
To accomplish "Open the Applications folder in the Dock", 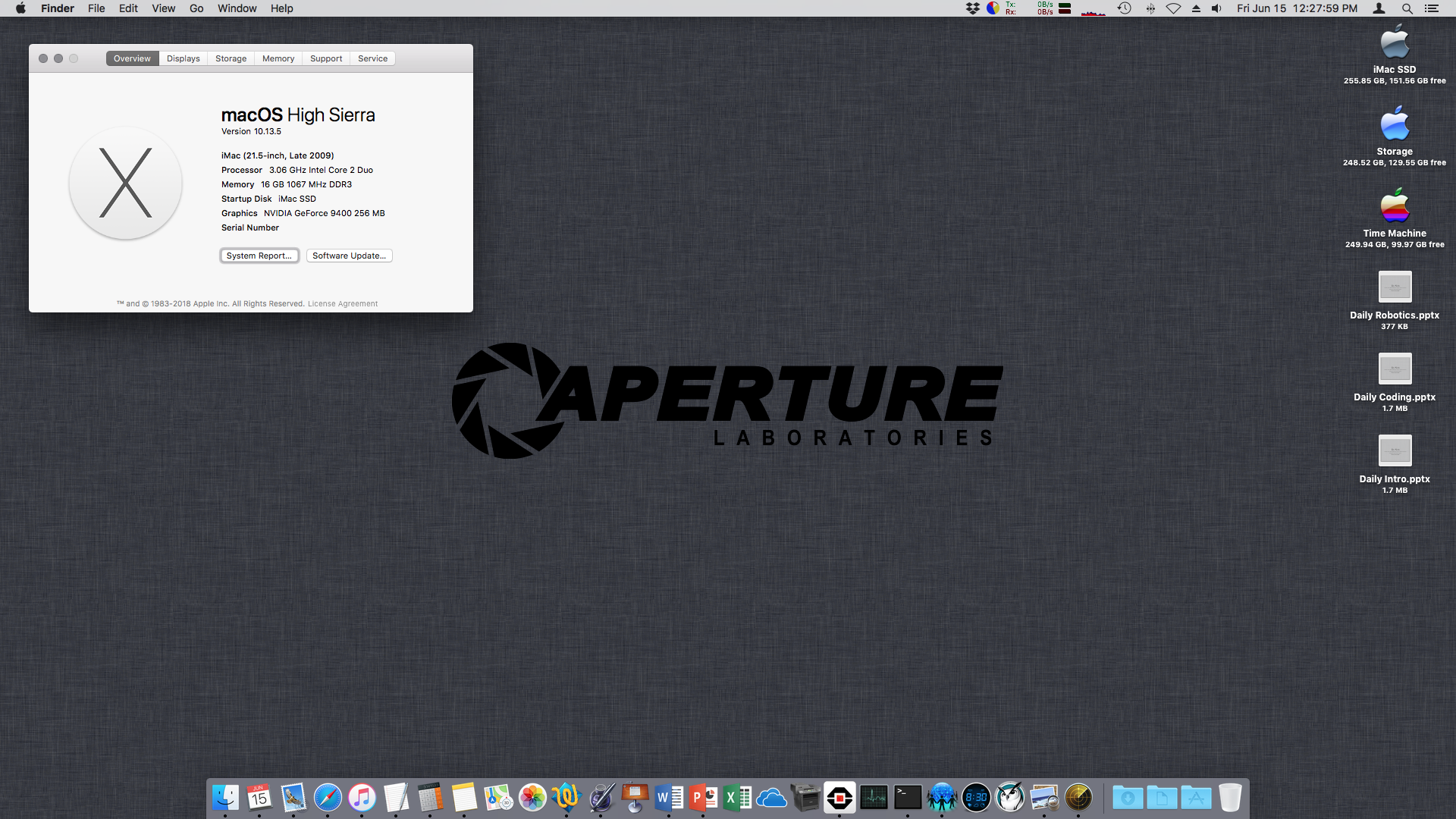I will tap(1196, 798).
